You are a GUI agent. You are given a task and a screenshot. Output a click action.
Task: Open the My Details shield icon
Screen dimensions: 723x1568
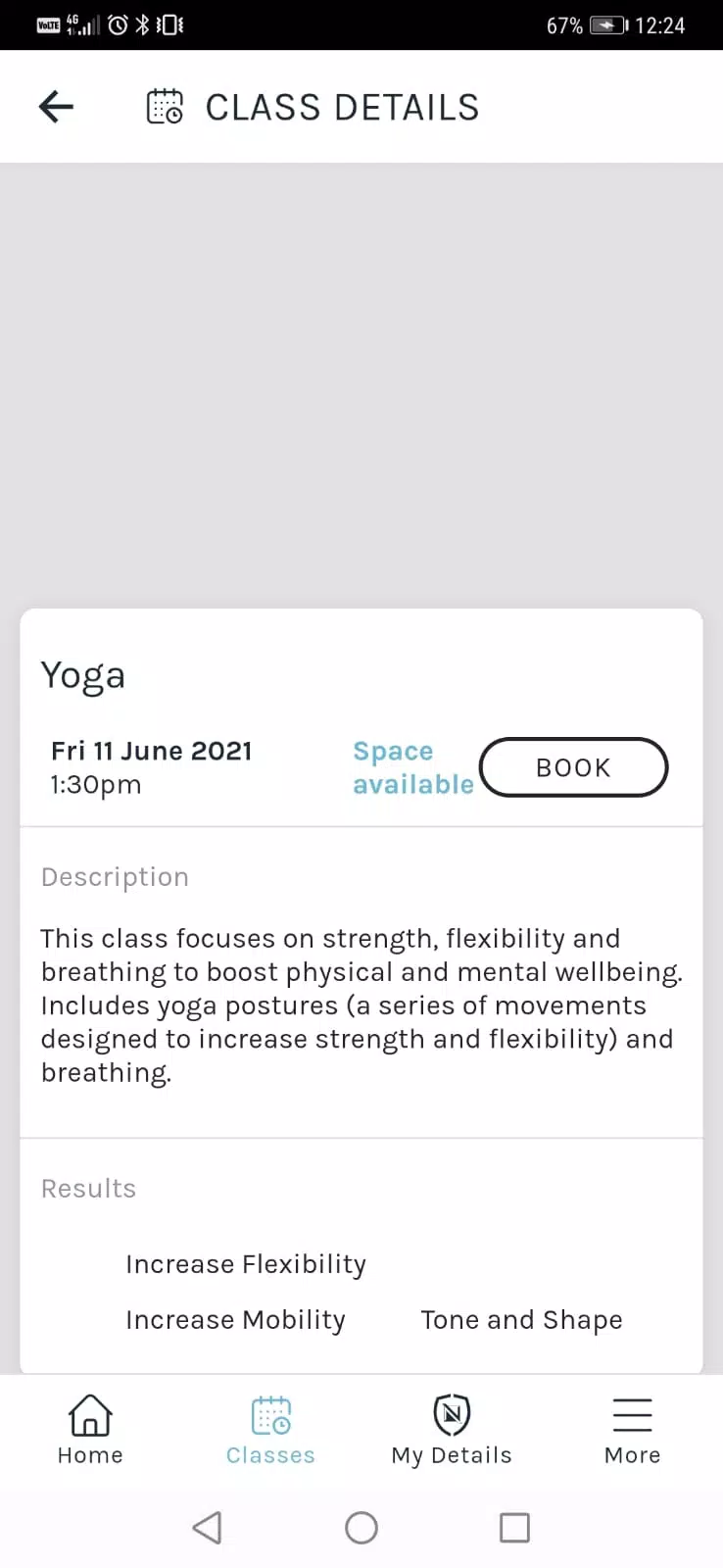[452, 1414]
